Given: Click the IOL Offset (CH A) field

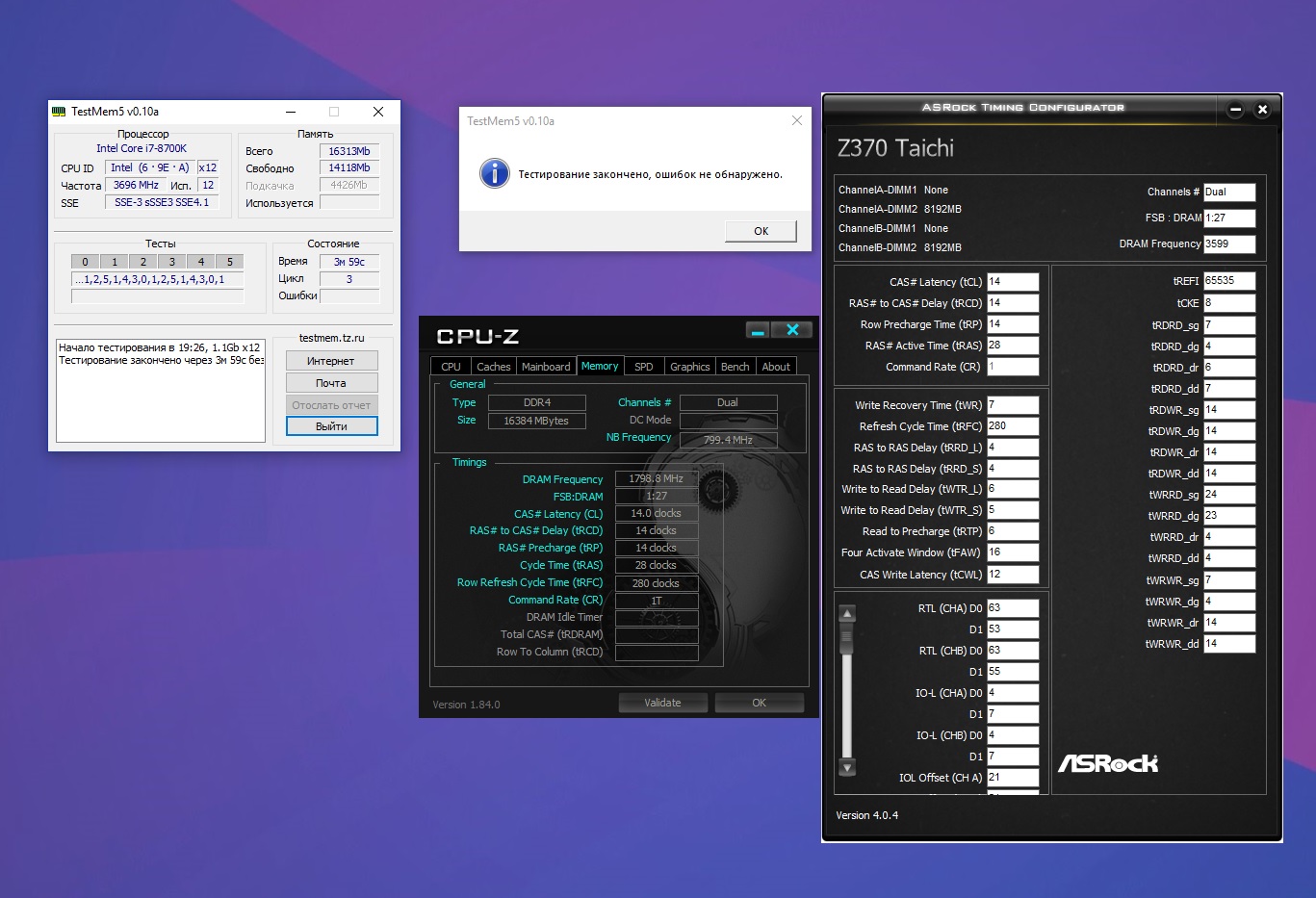Looking at the screenshot, I should pyautogui.click(x=1013, y=778).
